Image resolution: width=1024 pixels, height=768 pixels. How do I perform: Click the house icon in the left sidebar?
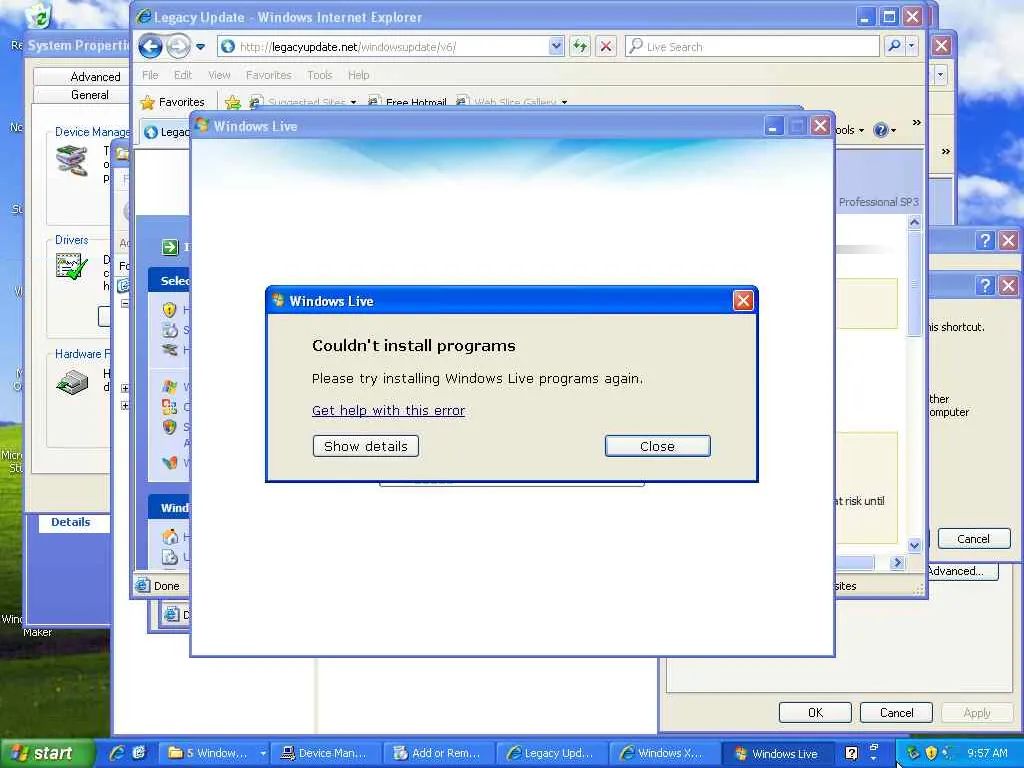170,536
